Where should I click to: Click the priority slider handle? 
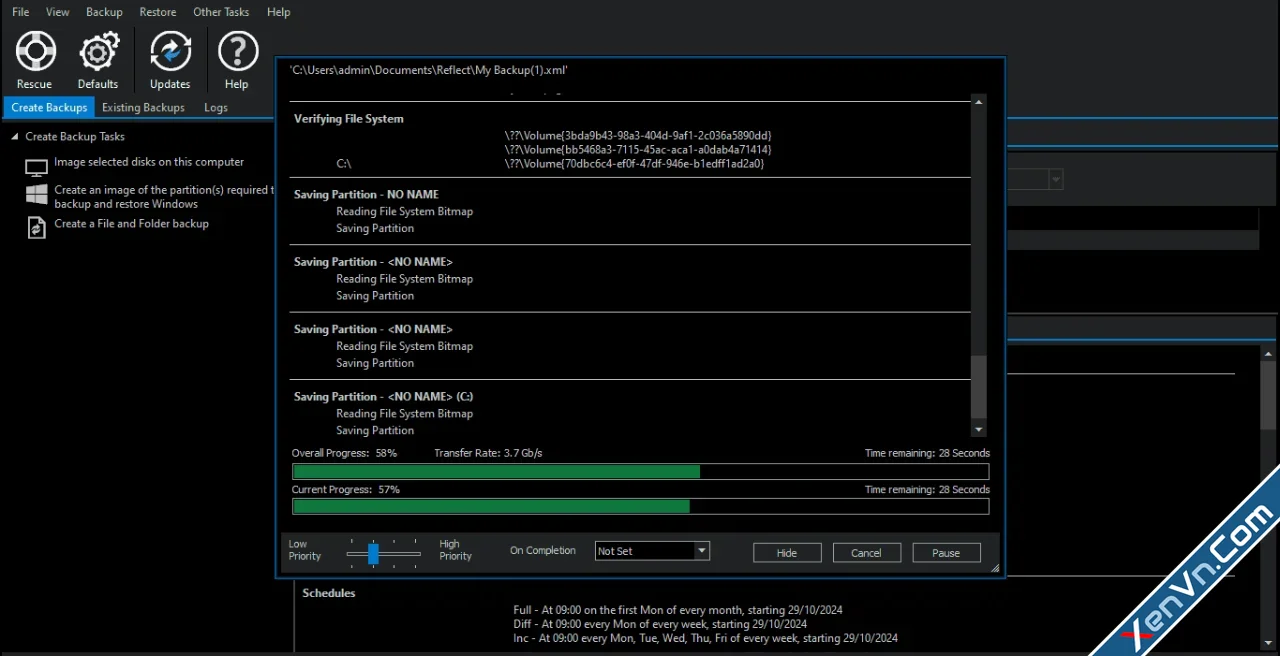point(373,553)
